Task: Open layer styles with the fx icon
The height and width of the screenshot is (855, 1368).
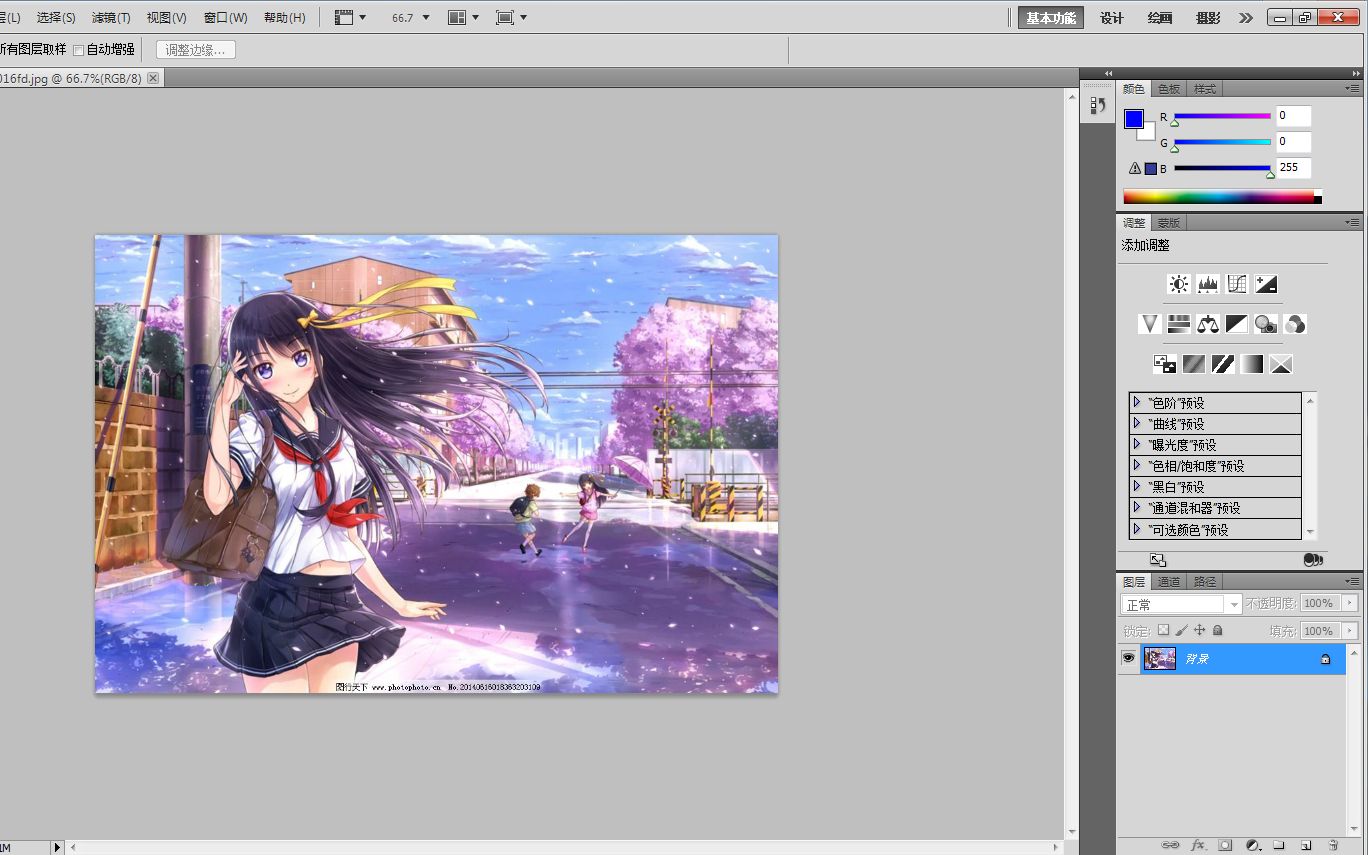Action: [1199, 847]
